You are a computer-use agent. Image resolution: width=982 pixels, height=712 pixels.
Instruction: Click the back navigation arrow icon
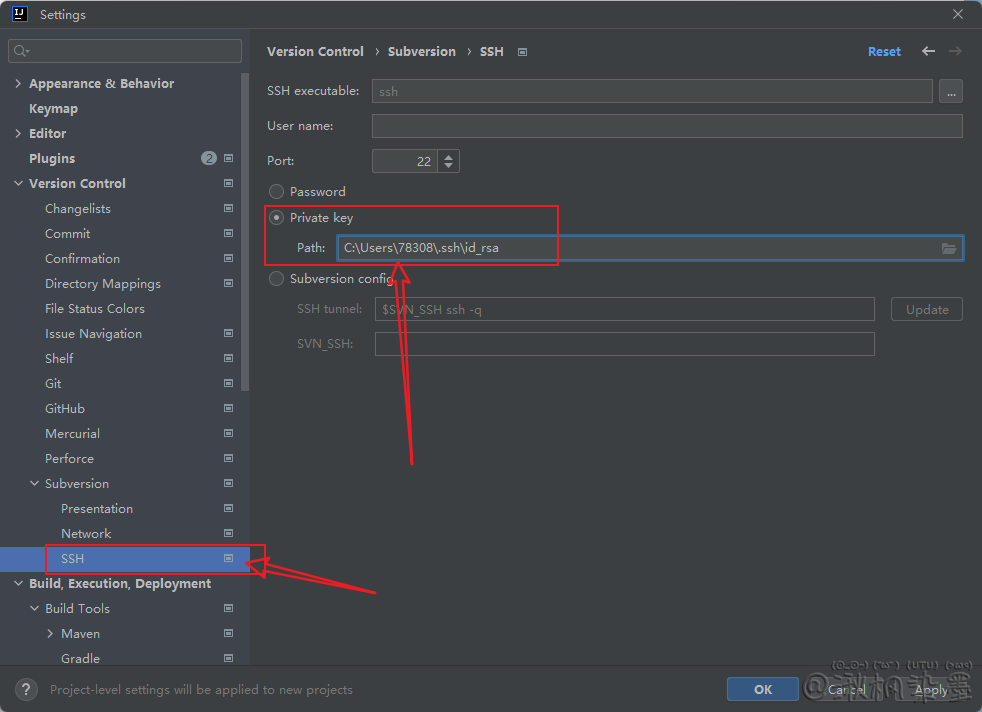click(929, 51)
